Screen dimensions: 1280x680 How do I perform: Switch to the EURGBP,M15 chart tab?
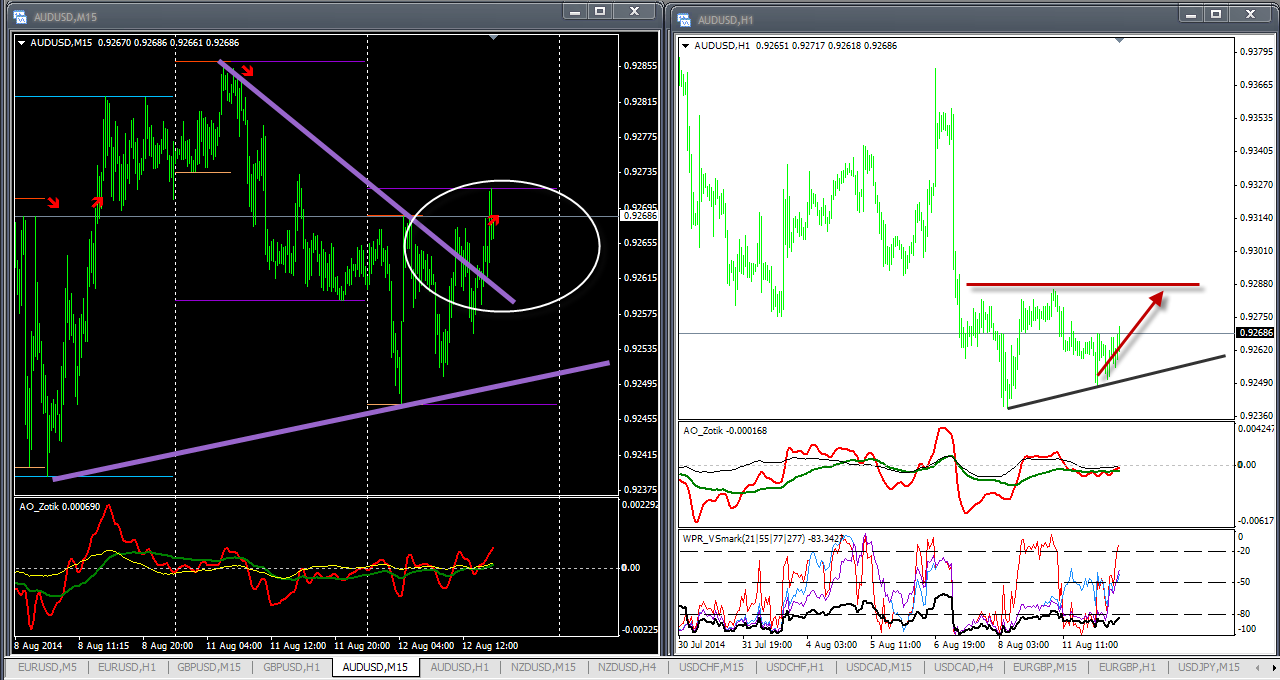(x=1047, y=667)
